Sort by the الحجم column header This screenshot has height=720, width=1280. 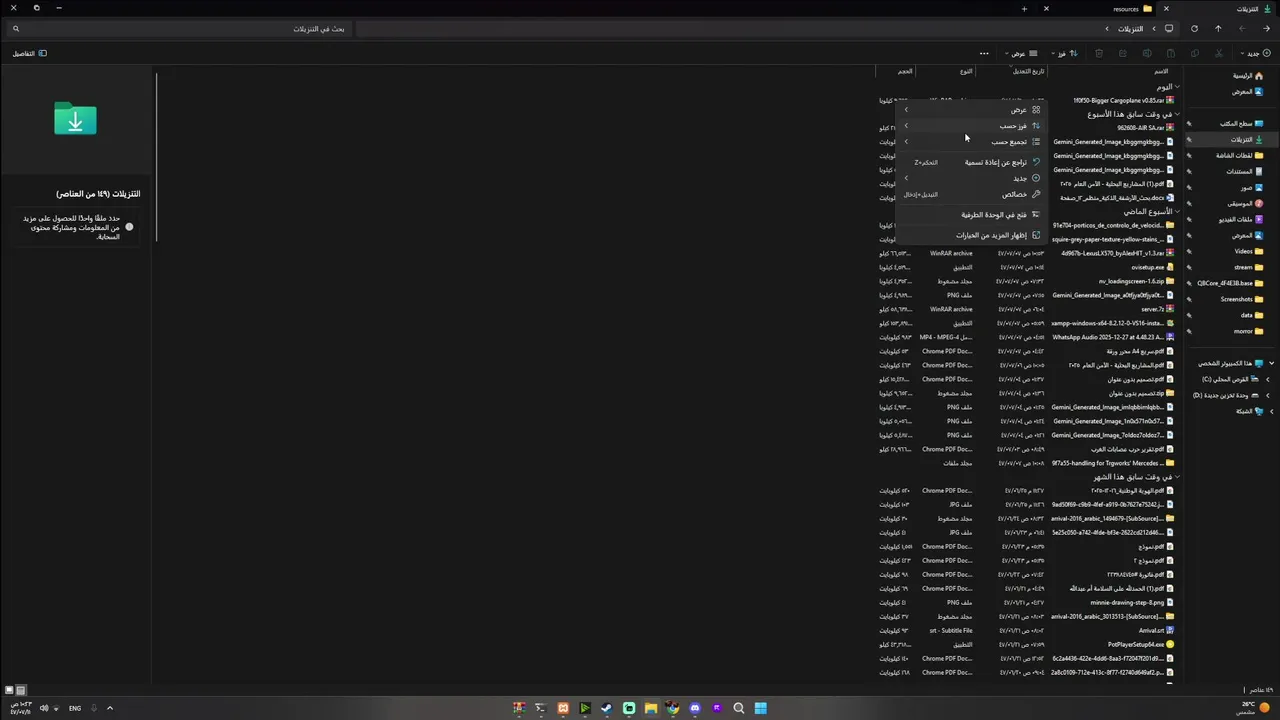tap(904, 71)
